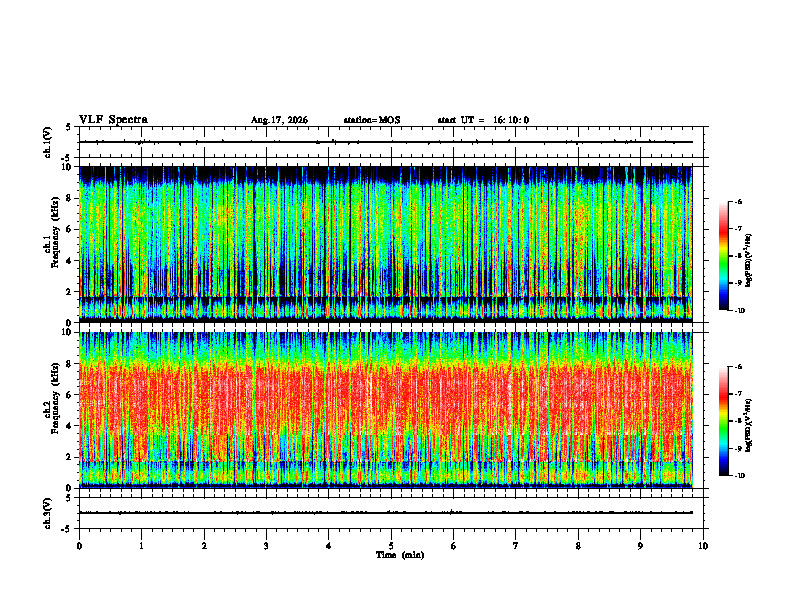
Task: Click the ch.1(V) waveform axis label
Action: (x=47, y=142)
